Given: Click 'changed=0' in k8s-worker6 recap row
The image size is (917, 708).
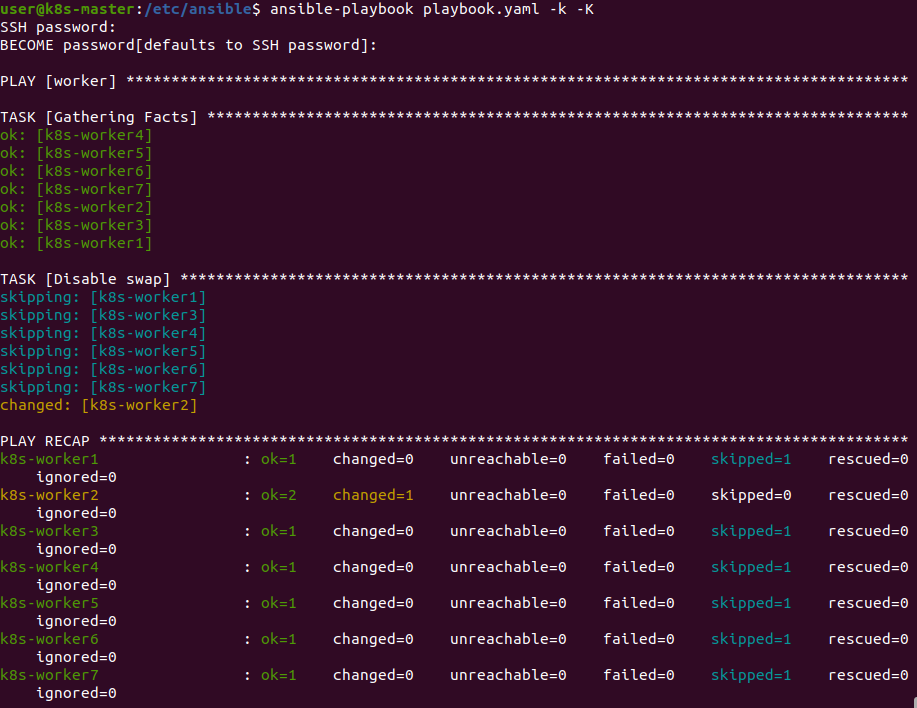Looking at the screenshot, I should click(x=373, y=639).
